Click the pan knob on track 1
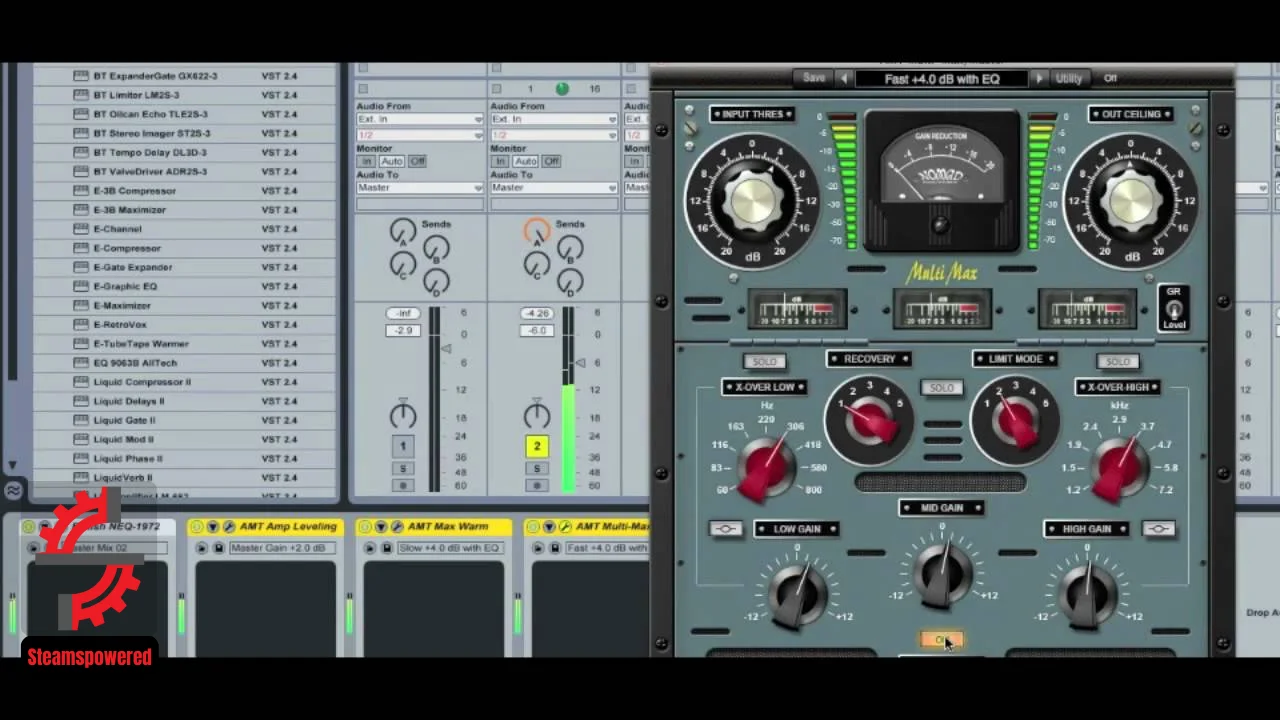The height and width of the screenshot is (720, 1280). tap(403, 414)
